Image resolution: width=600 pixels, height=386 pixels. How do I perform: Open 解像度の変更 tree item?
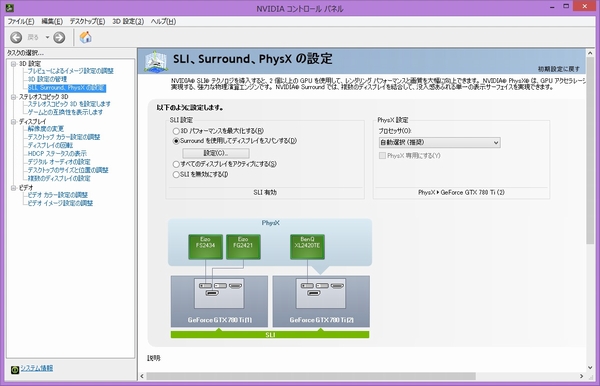click(x=46, y=129)
